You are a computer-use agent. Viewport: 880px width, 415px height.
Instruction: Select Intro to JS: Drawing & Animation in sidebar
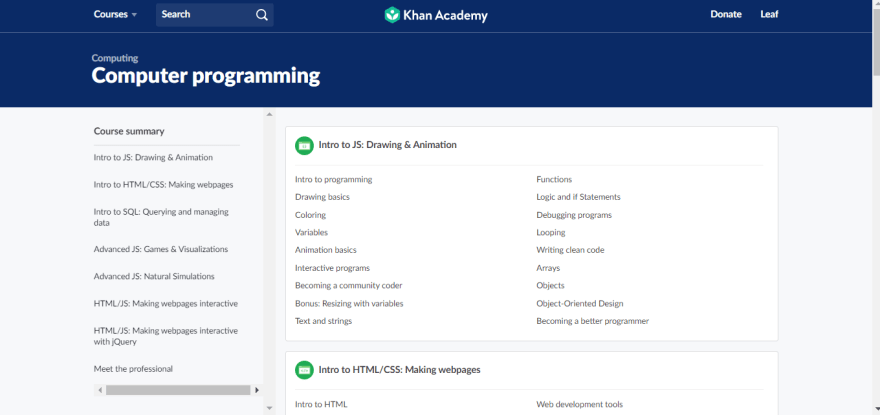coord(153,158)
